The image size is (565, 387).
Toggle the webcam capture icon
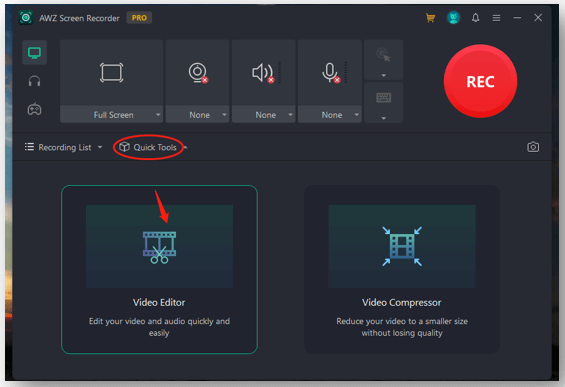tap(198, 73)
